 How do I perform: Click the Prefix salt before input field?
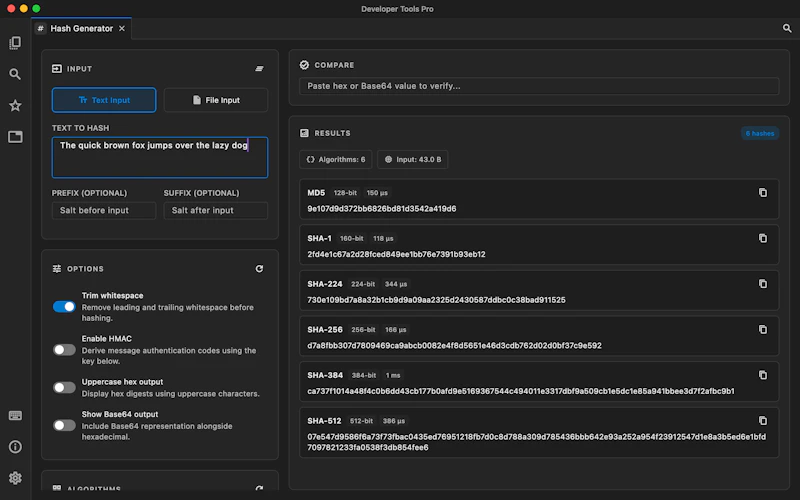point(104,210)
